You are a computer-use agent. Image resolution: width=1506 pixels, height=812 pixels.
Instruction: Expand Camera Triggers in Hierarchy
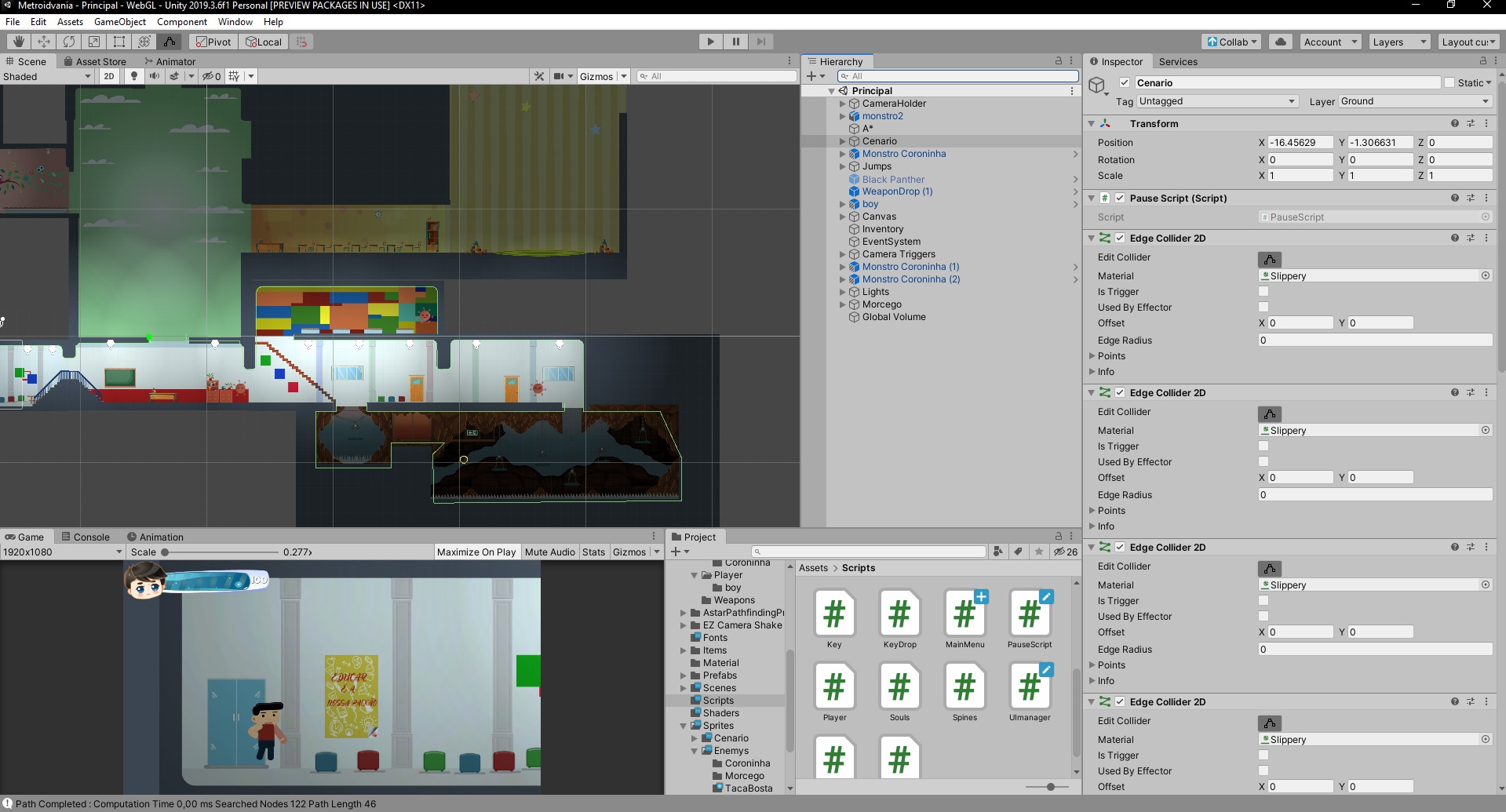coord(843,254)
